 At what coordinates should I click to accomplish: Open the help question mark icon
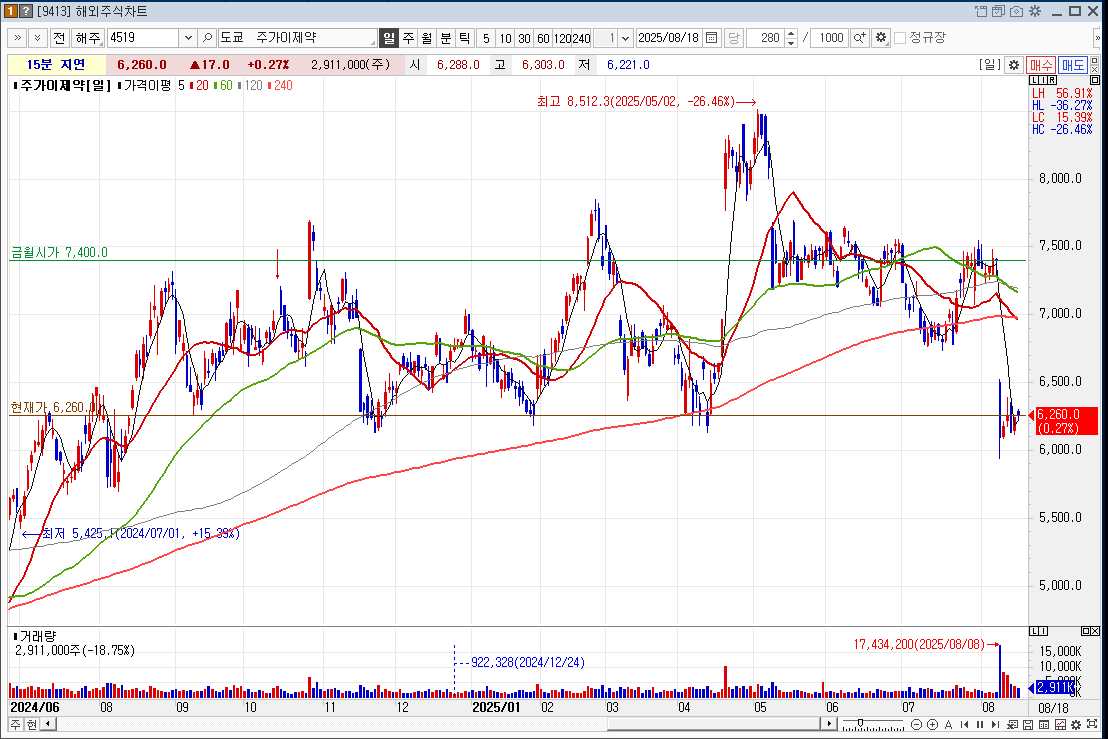(x=27, y=11)
